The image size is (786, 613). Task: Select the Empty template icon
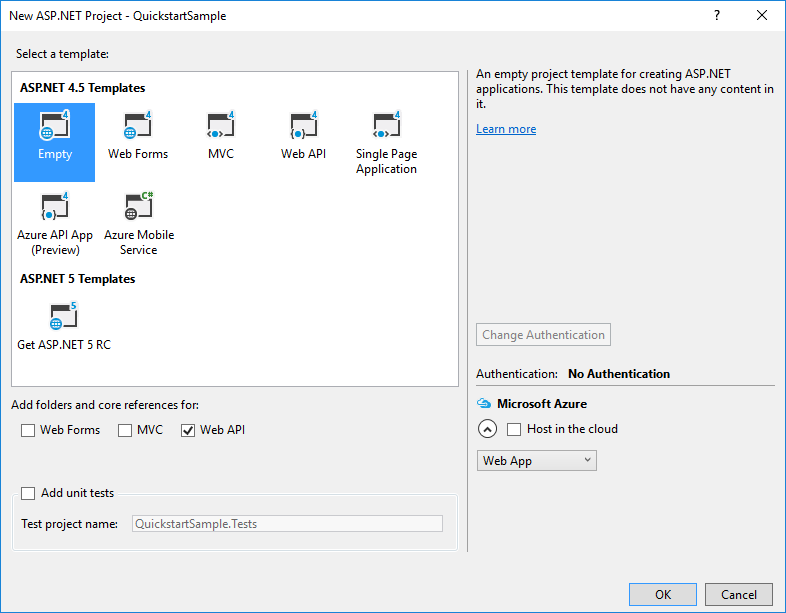coord(54,125)
